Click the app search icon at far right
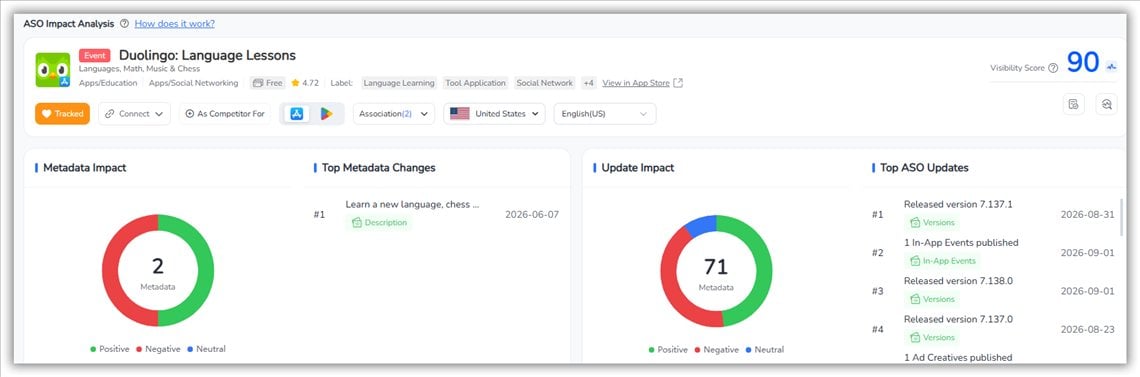Image resolution: width=1140 pixels, height=377 pixels. pyautogui.click(x=1107, y=105)
